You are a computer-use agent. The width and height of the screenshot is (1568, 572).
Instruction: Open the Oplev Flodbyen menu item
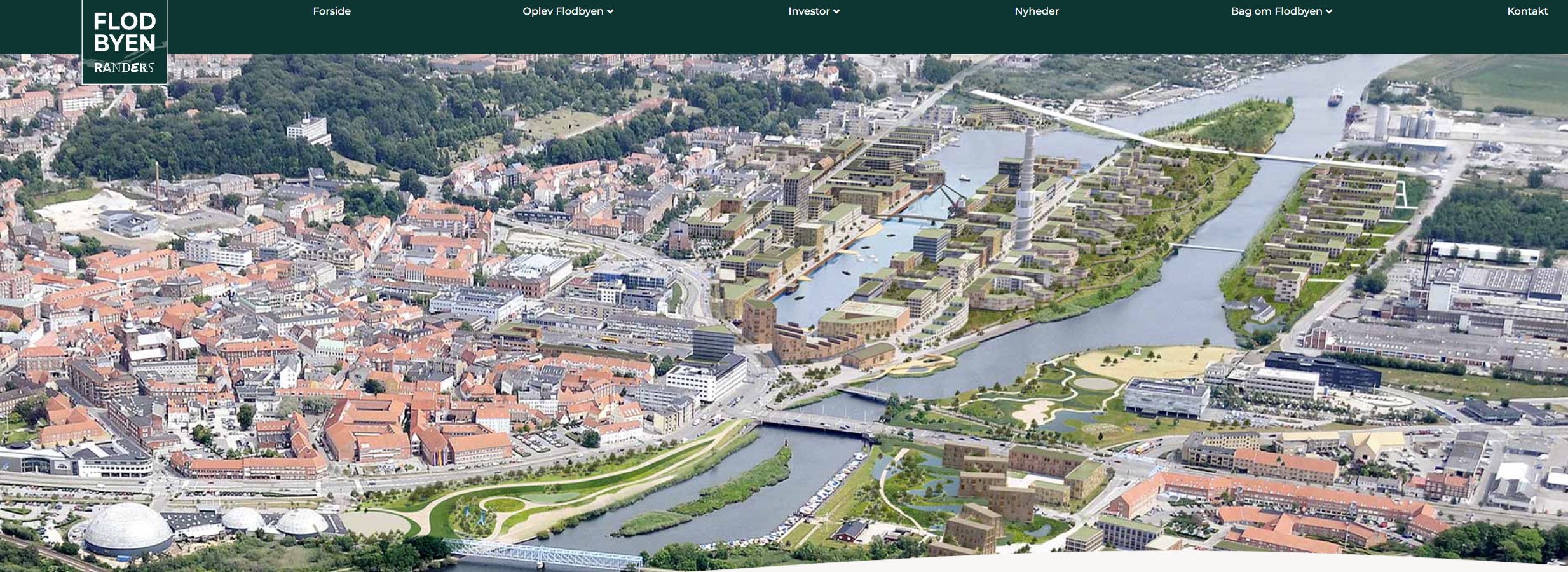pos(562,11)
